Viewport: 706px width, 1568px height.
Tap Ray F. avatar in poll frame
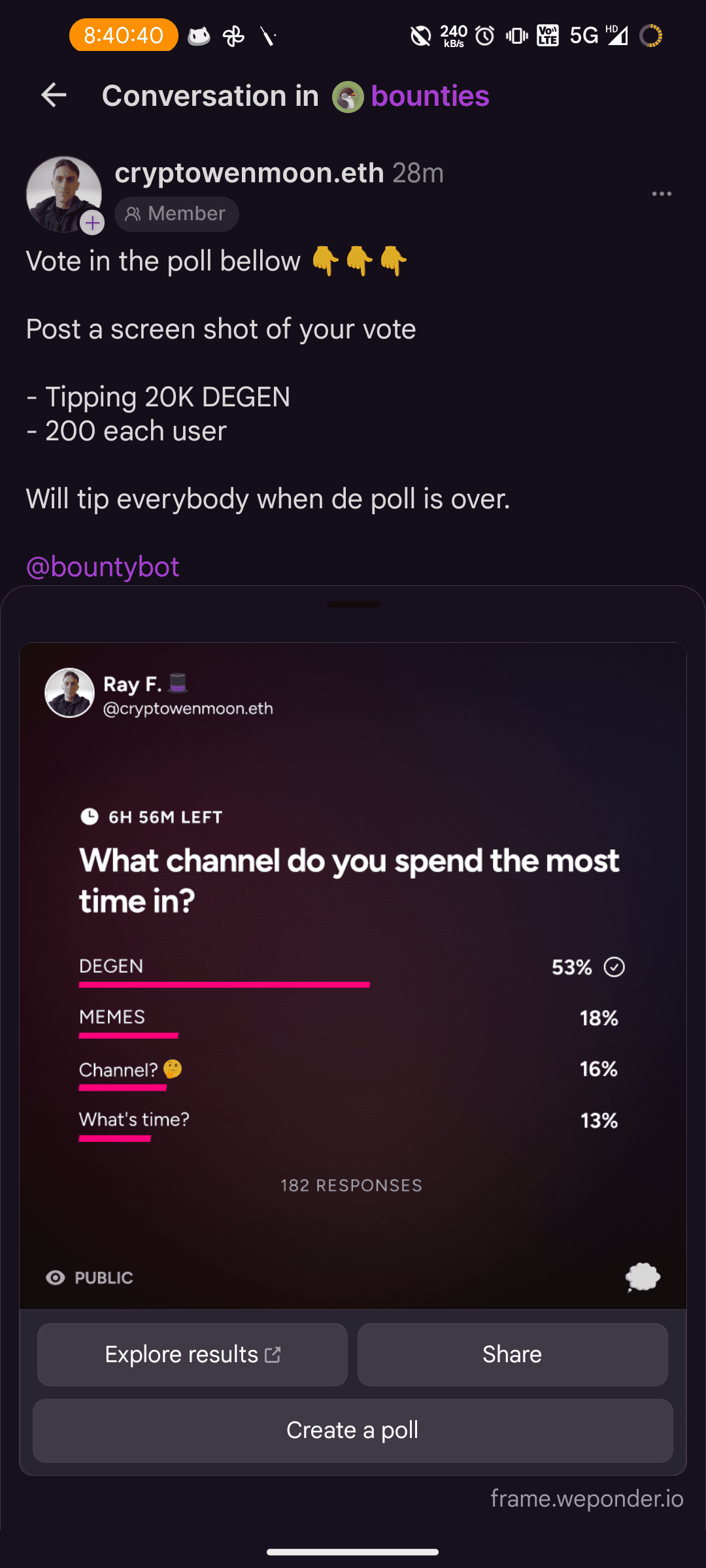pyautogui.click(x=69, y=693)
